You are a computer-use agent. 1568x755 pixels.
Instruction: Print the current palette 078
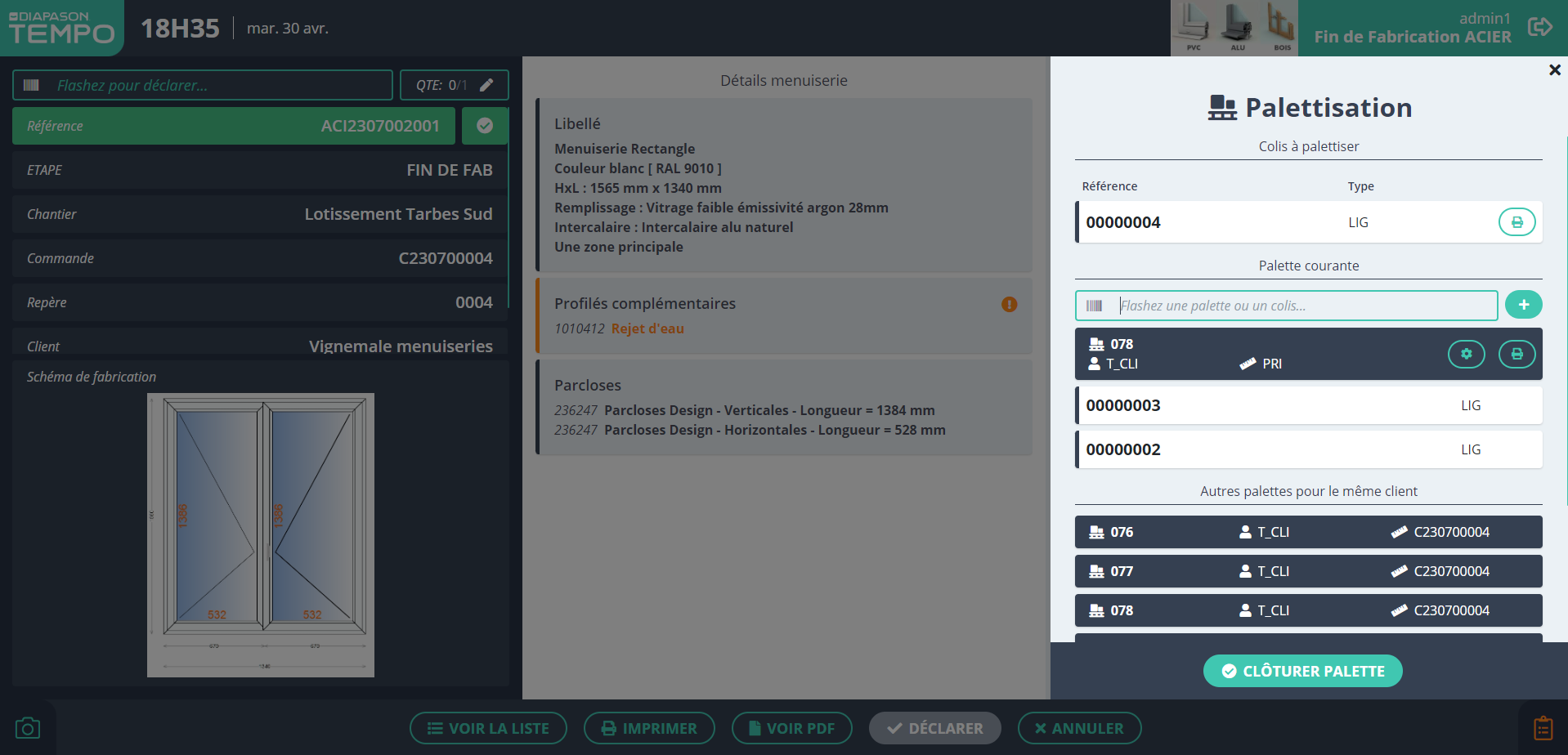click(1516, 355)
